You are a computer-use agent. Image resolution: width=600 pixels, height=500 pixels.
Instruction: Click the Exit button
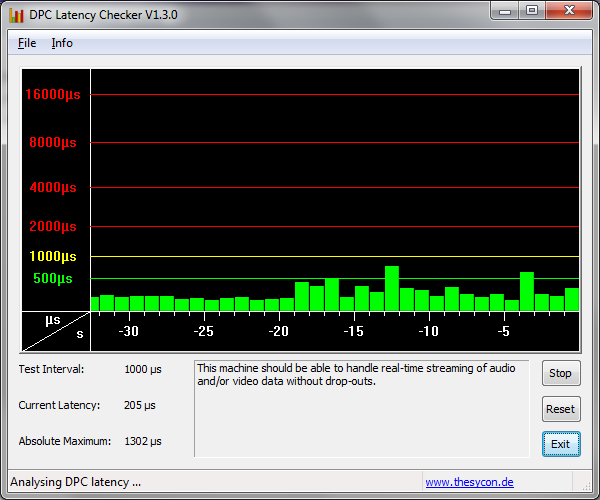pos(561,444)
